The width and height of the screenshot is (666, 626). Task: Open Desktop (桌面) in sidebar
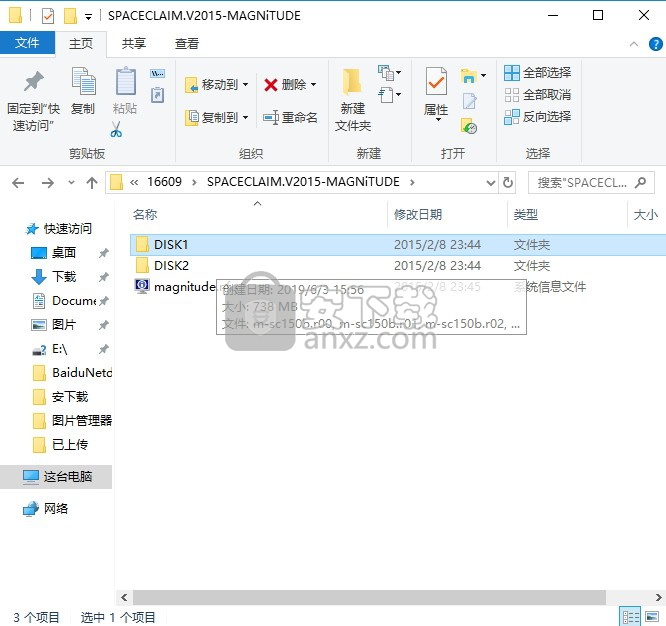coord(54,253)
